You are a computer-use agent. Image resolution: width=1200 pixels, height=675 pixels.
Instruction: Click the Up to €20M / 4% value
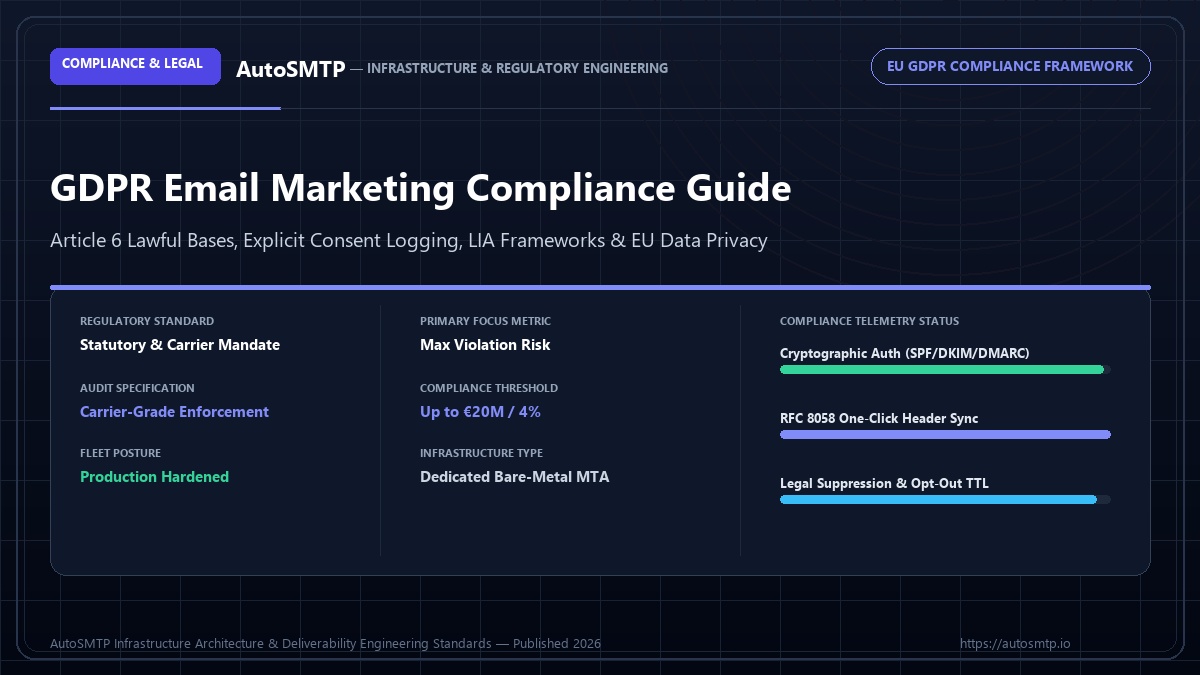(481, 411)
